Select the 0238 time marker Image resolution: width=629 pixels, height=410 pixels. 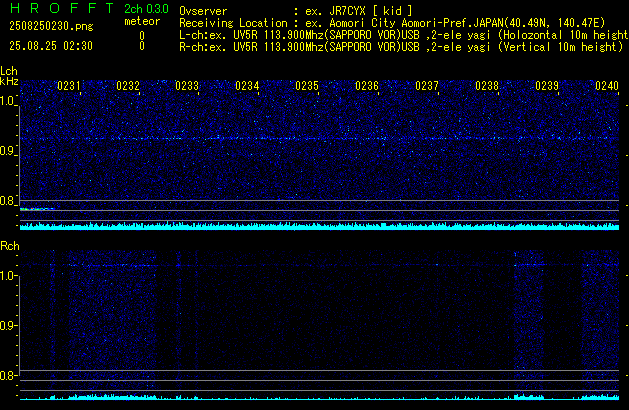point(487,86)
